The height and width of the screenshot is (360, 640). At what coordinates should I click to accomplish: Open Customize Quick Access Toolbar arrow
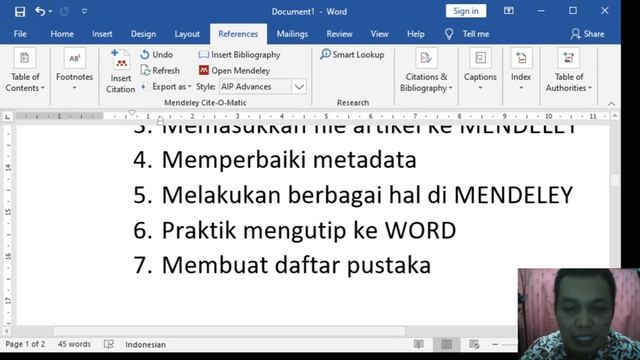84,11
